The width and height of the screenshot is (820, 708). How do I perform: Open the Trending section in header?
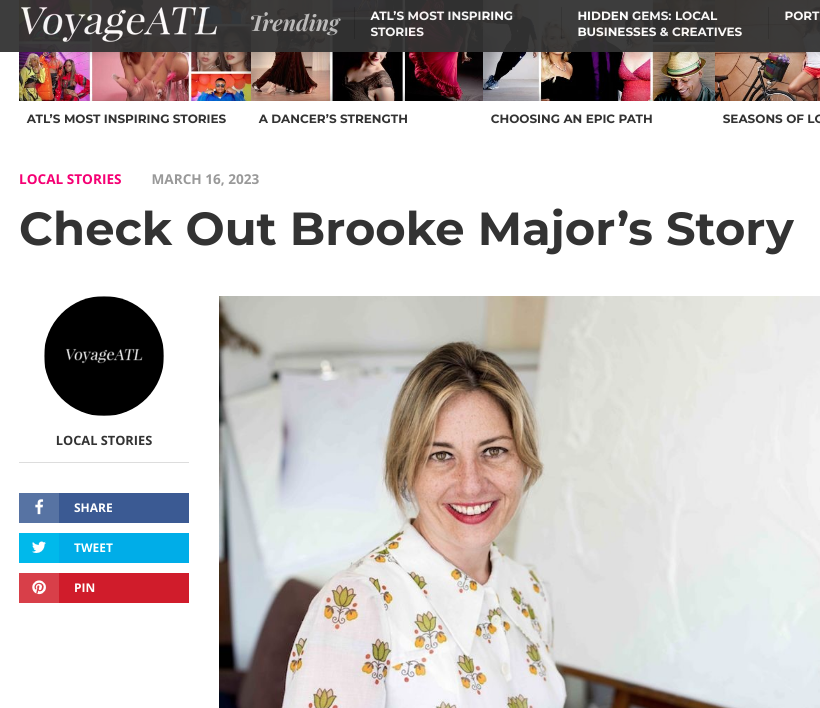point(295,24)
